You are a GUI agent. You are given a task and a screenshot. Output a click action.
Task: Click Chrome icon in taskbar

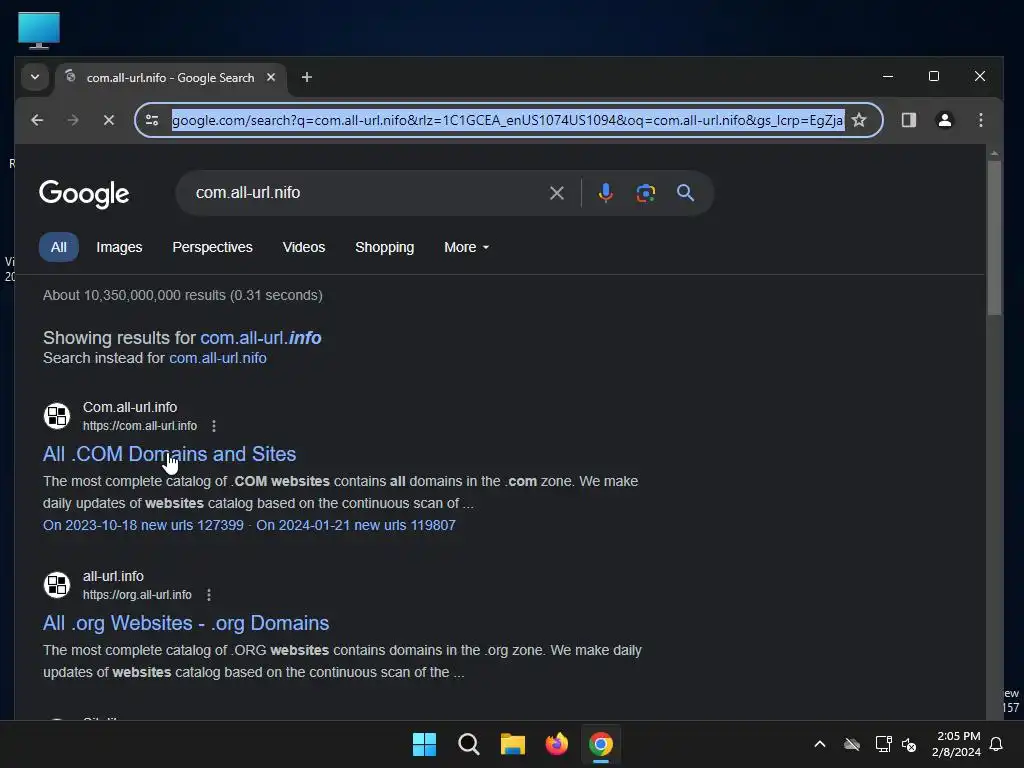[601, 744]
